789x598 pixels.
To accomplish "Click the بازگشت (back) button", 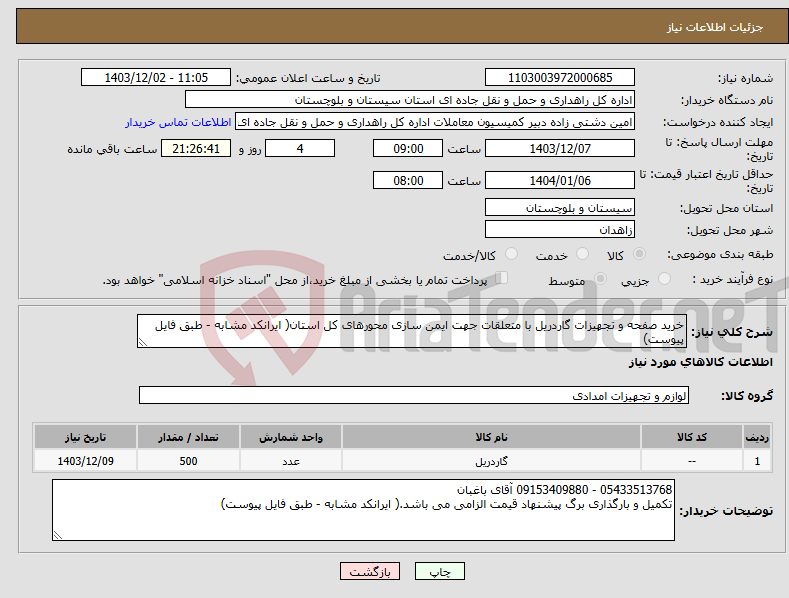I will pyautogui.click(x=370, y=571).
